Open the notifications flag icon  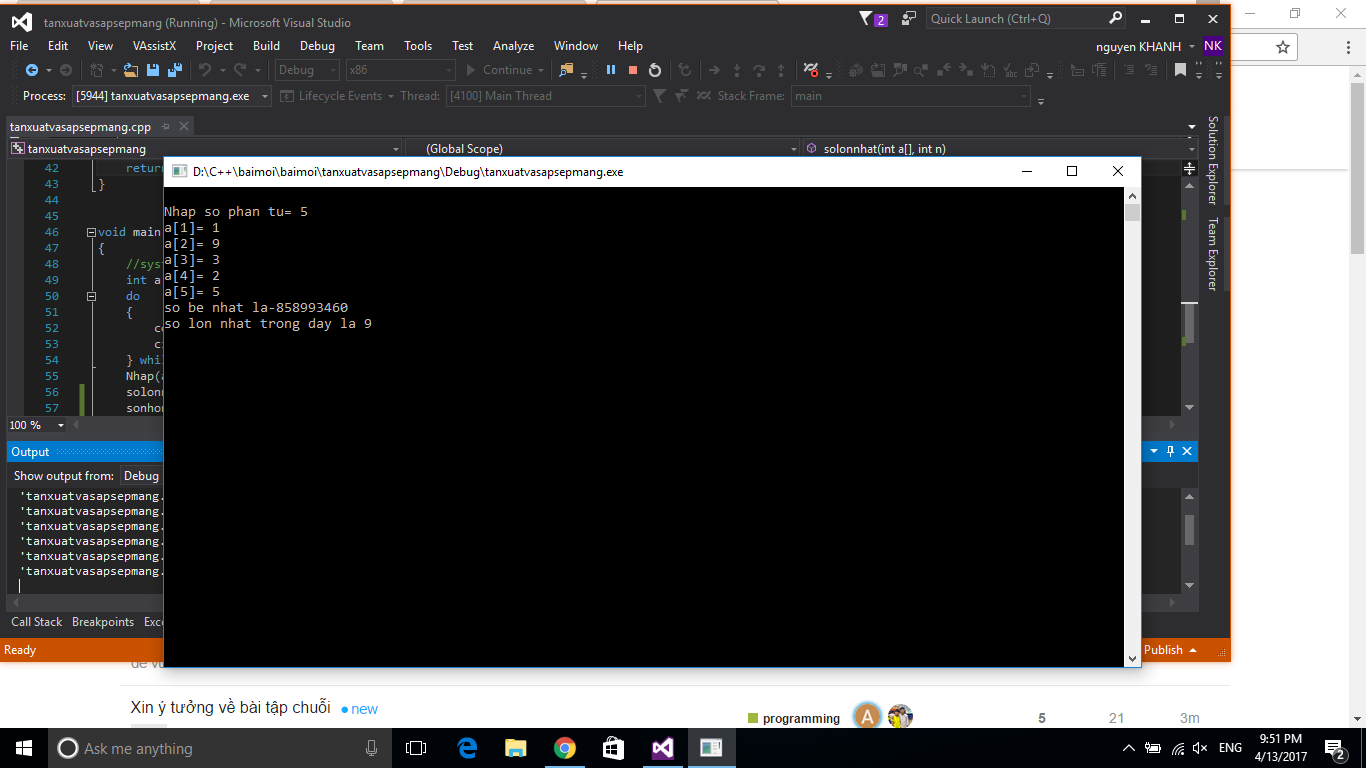coord(866,19)
